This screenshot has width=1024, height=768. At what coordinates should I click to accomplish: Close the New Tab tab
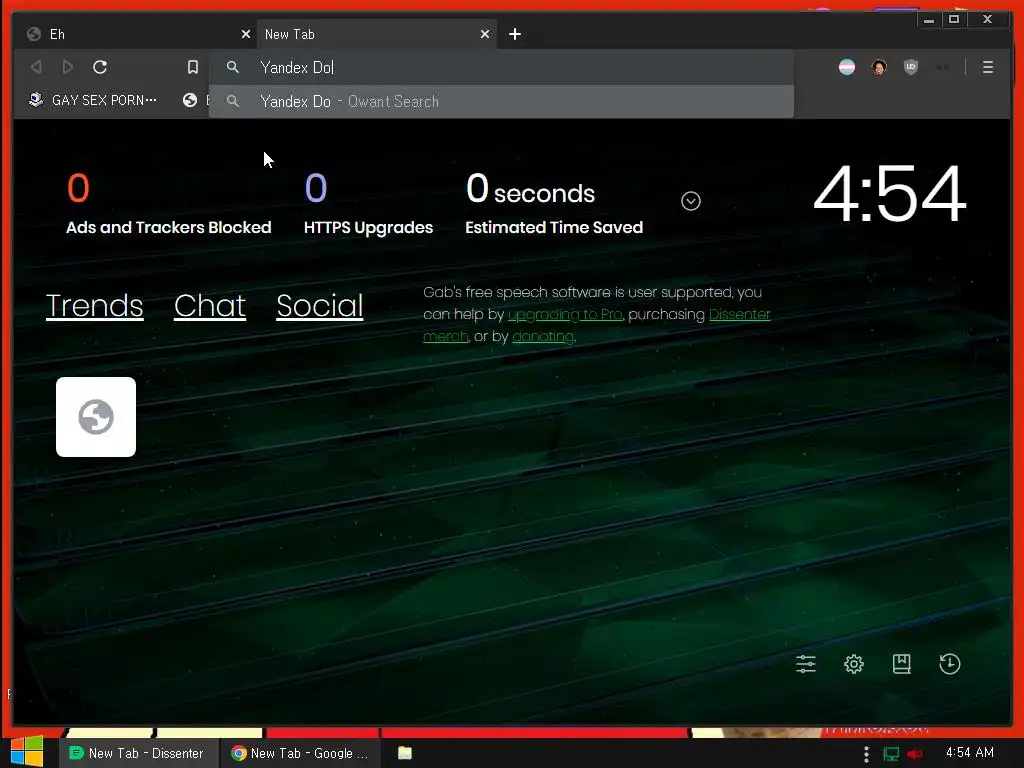(485, 34)
